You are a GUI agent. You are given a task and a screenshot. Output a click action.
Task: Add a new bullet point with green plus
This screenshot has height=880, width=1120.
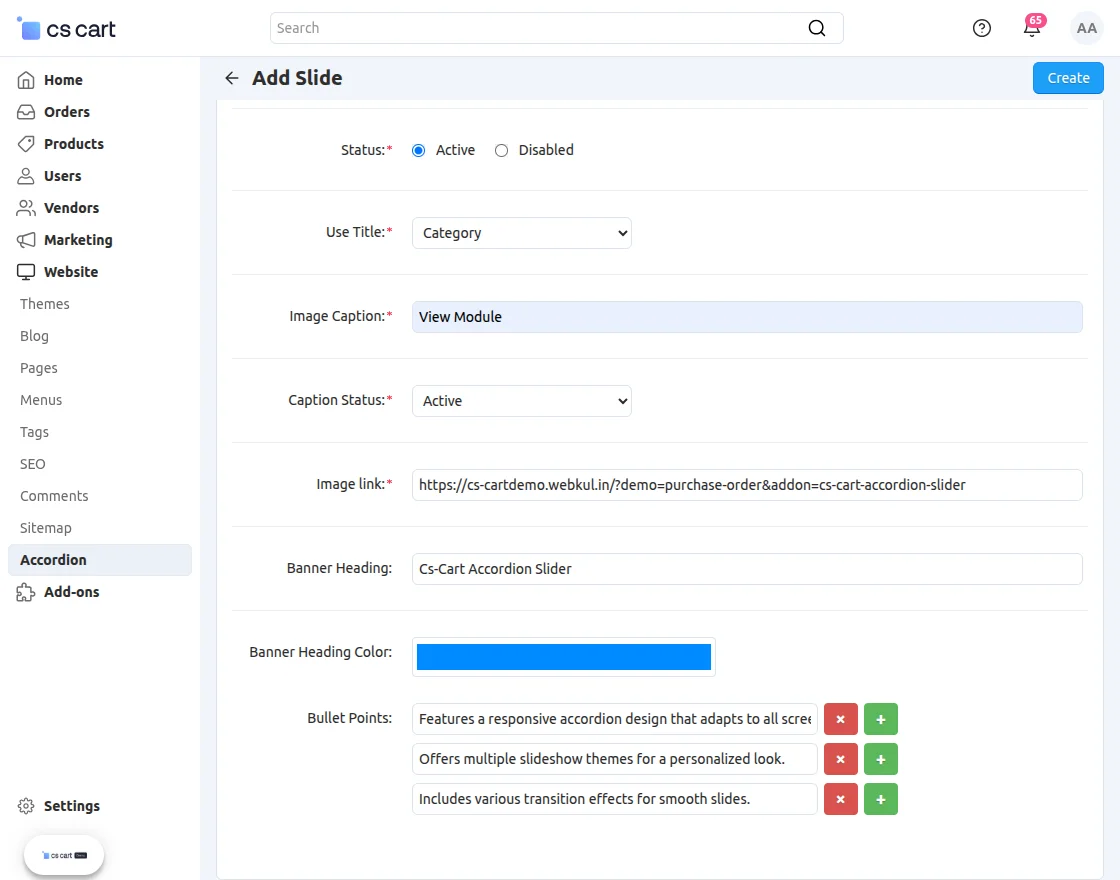[x=880, y=719]
